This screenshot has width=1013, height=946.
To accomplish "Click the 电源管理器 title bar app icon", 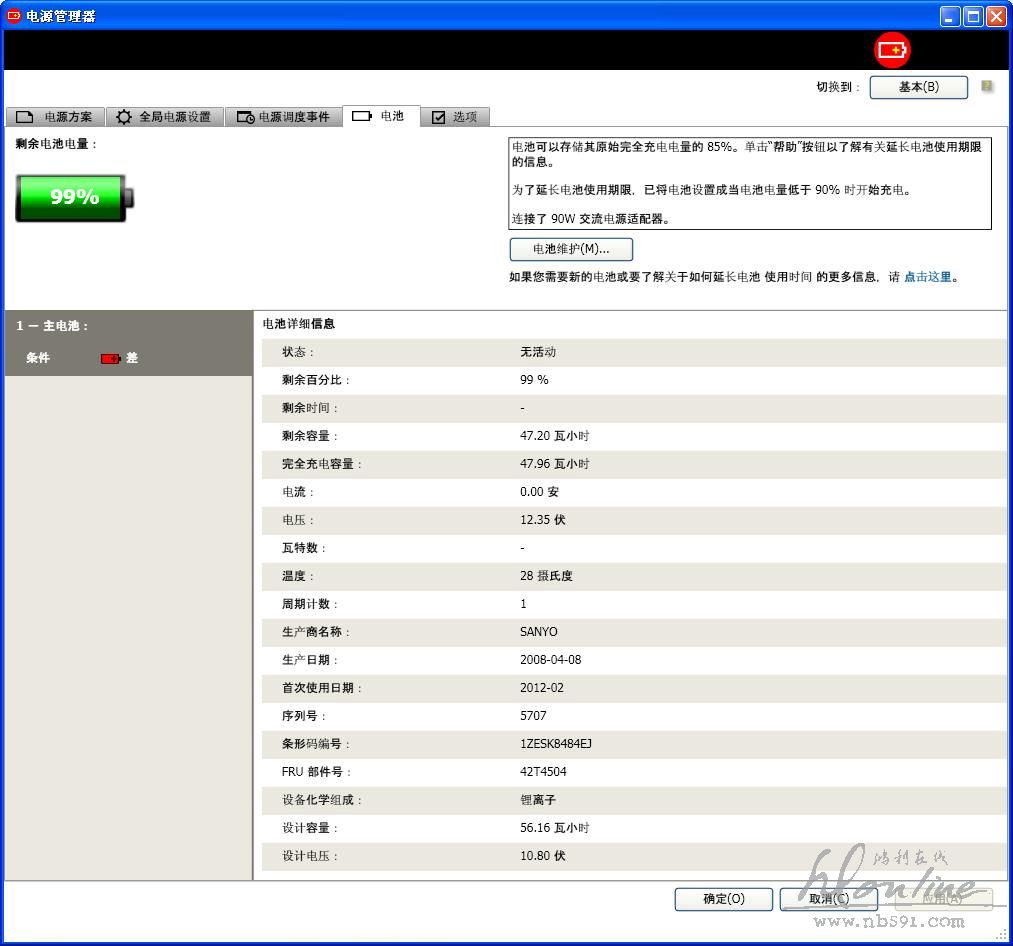I will [x=14, y=16].
